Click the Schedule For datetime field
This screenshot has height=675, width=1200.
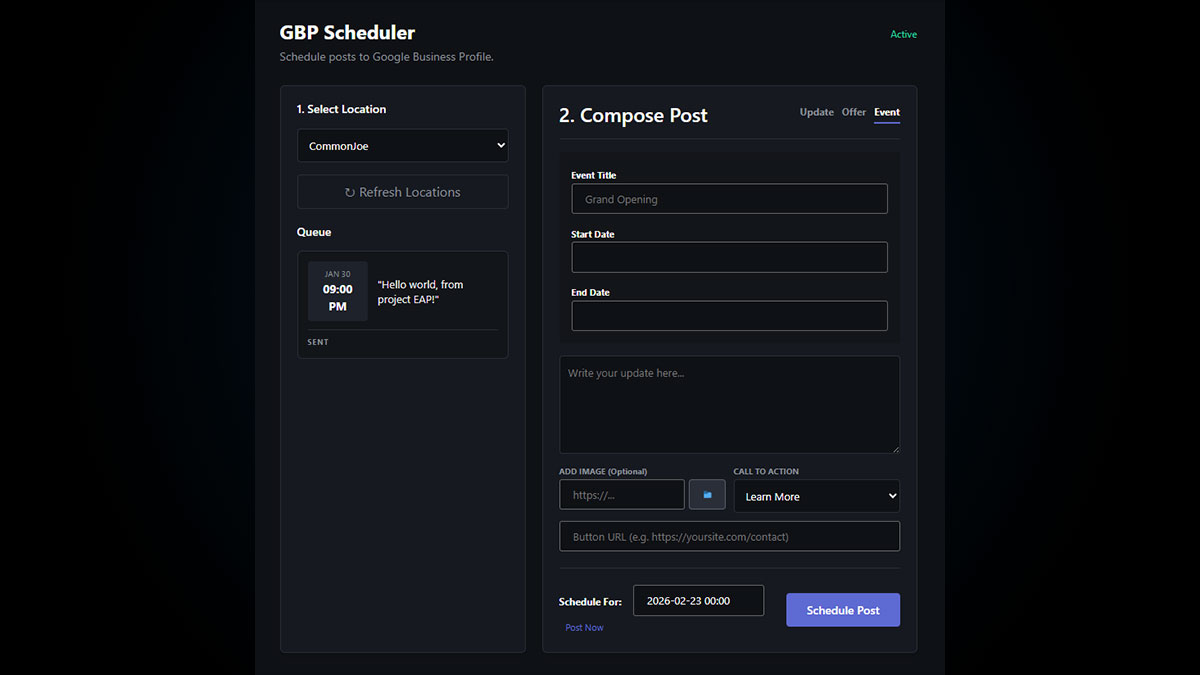coord(698,600)
